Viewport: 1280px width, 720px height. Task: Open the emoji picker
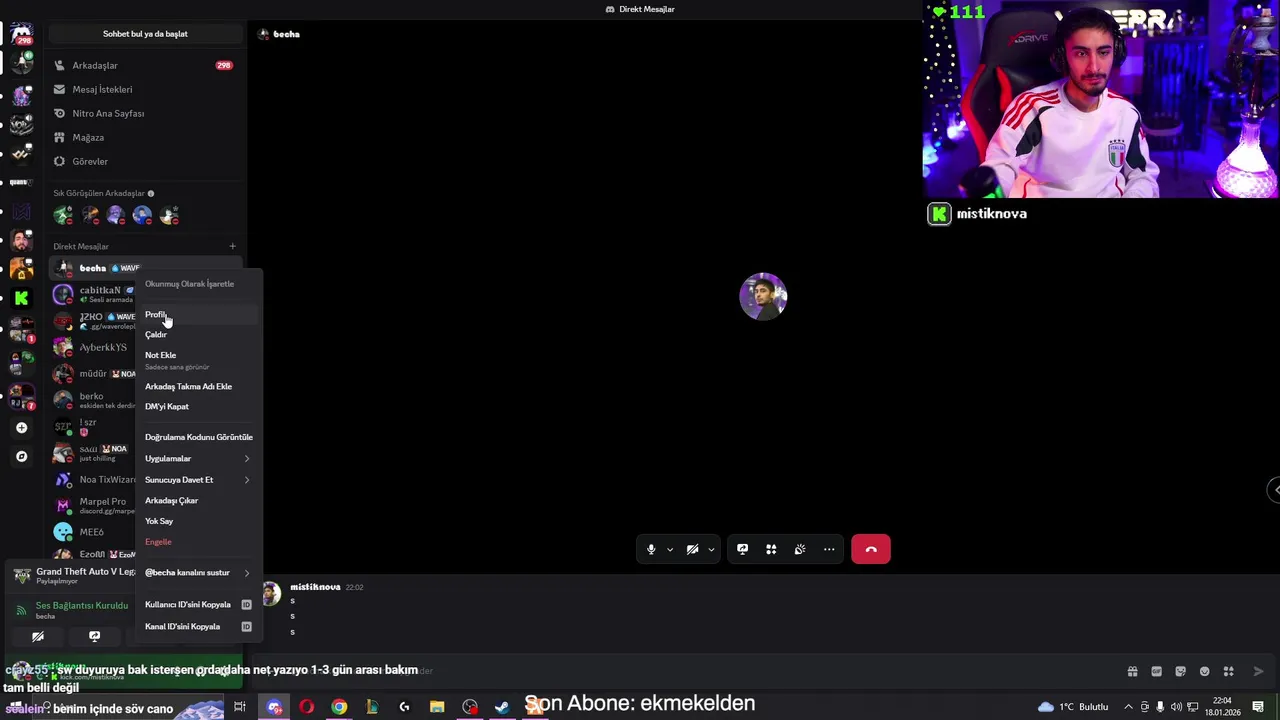click(1204, 671)
